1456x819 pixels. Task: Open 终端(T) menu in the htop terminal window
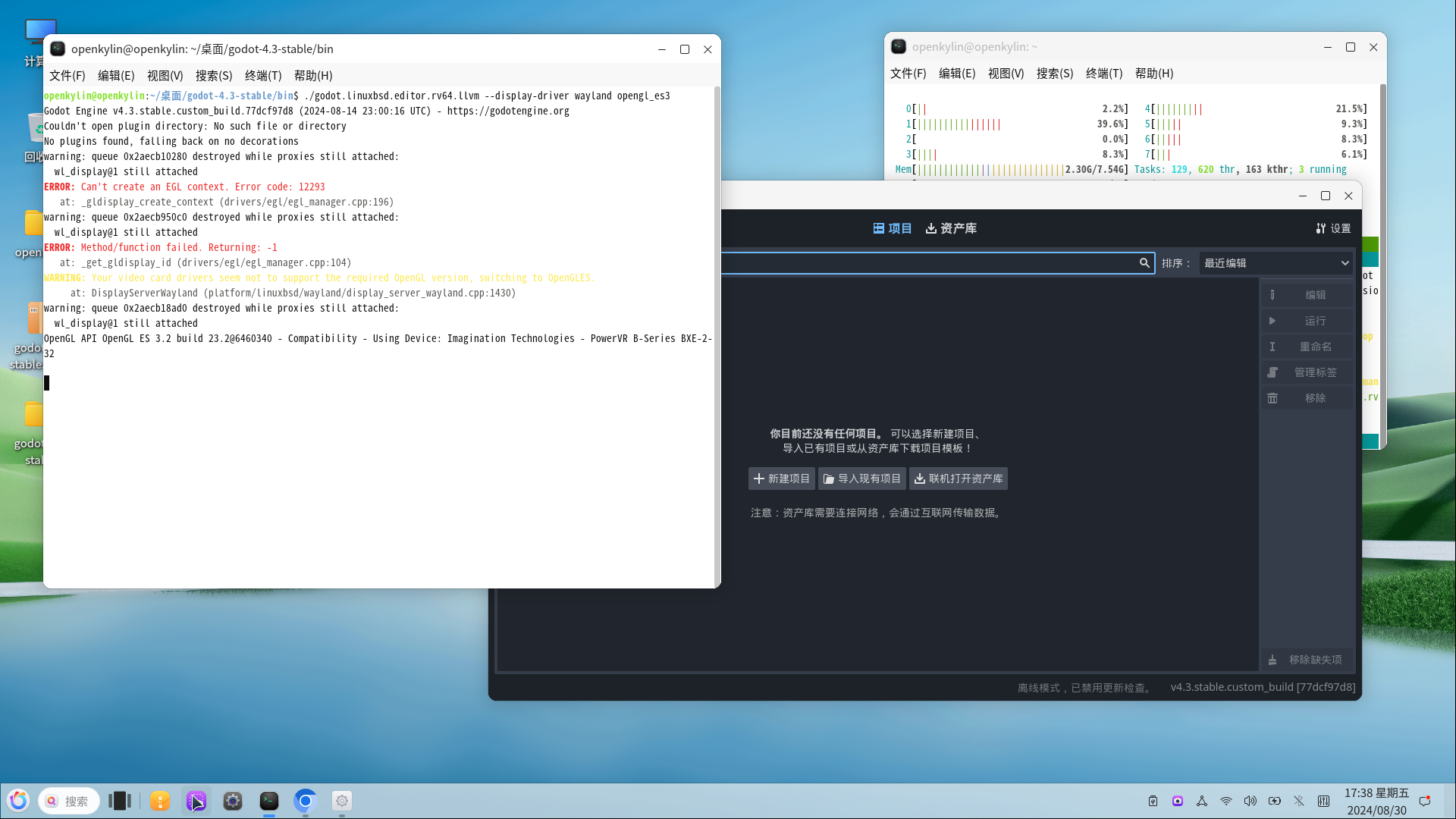[x=1104, y=74]
